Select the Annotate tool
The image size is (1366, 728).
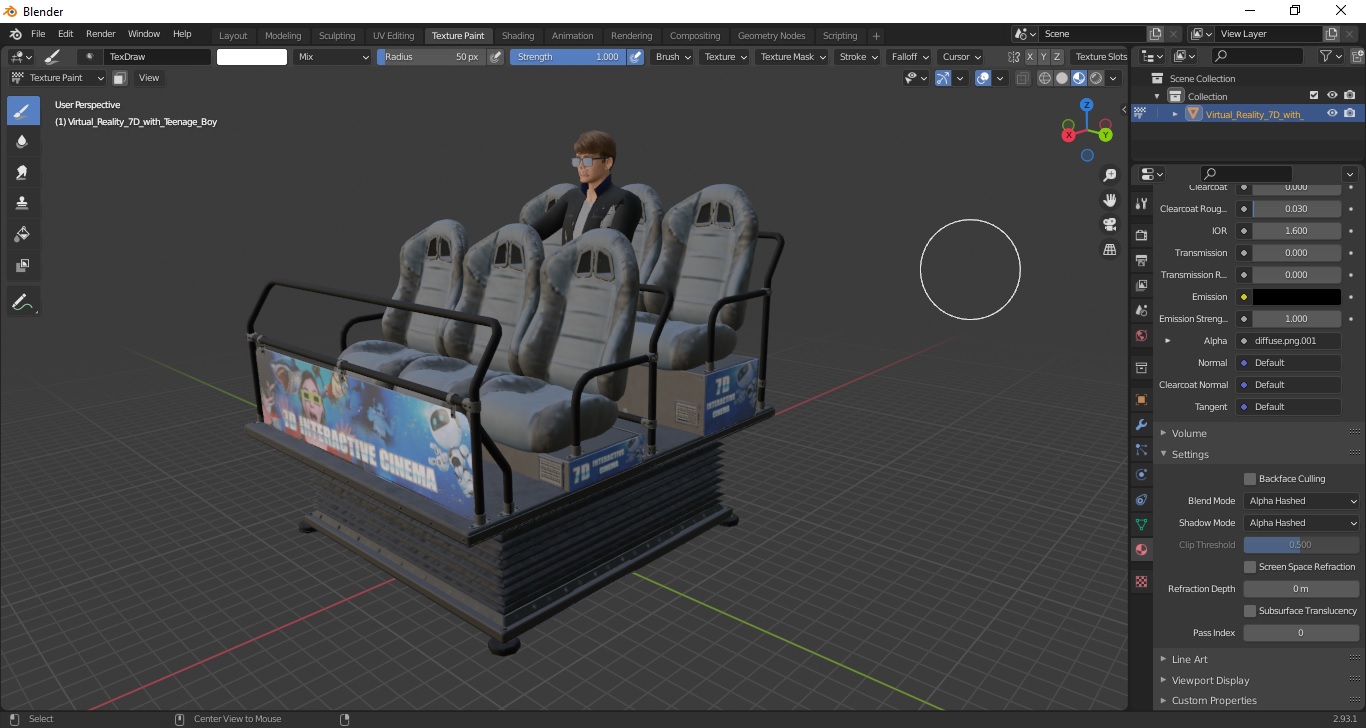coord(23,301)
